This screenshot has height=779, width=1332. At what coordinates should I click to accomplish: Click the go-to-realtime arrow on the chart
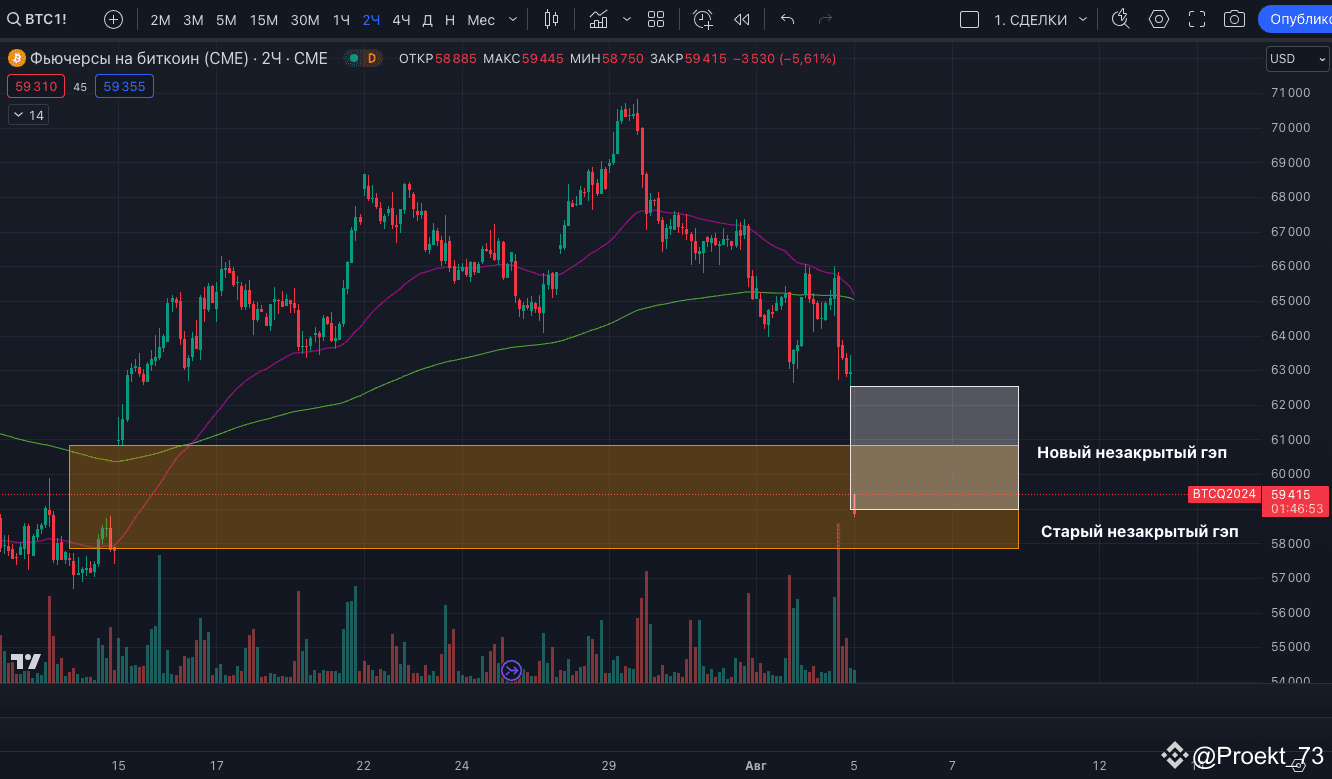(511, 671)
